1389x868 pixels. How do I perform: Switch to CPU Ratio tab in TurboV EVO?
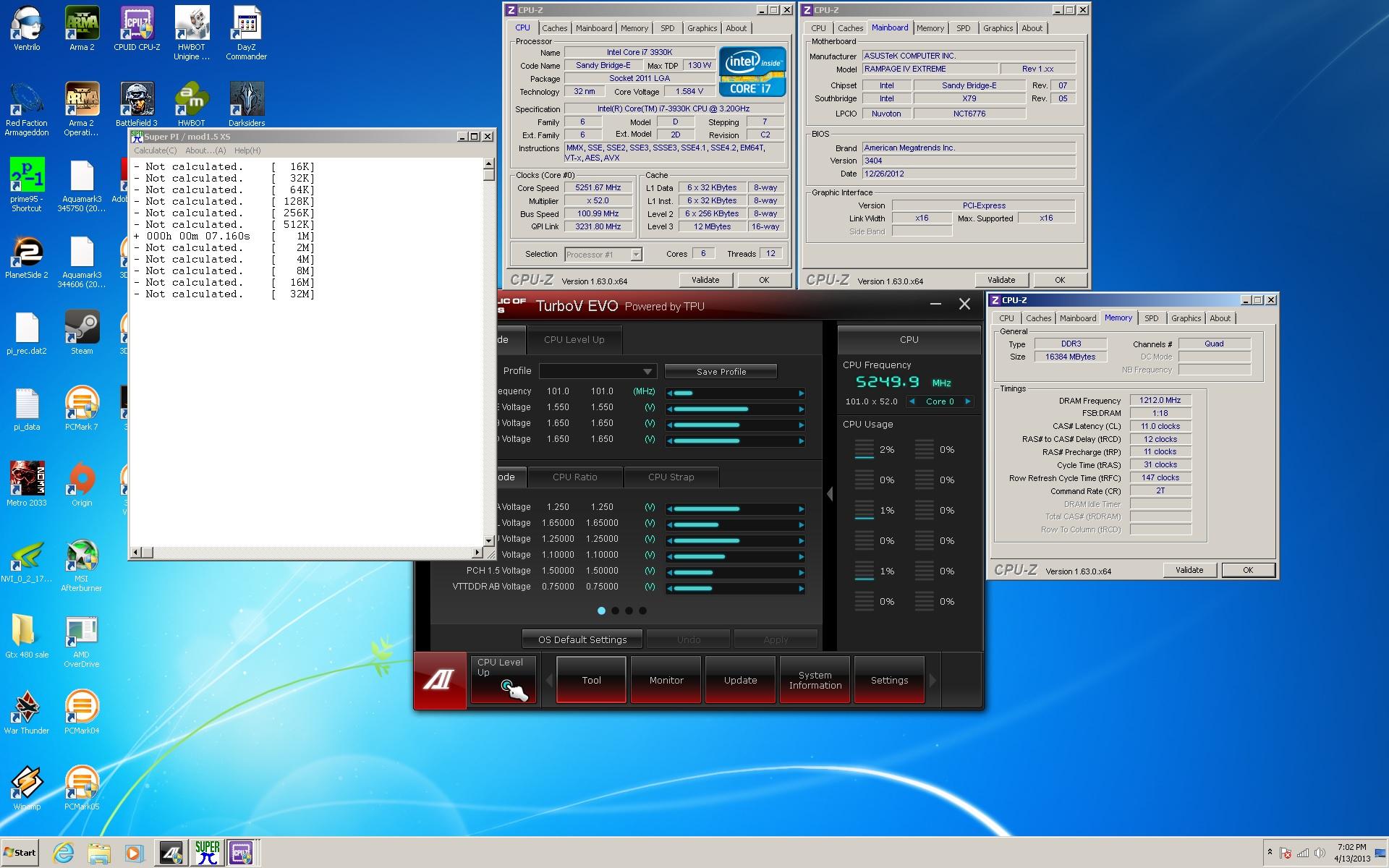click(x=575, y=477)
